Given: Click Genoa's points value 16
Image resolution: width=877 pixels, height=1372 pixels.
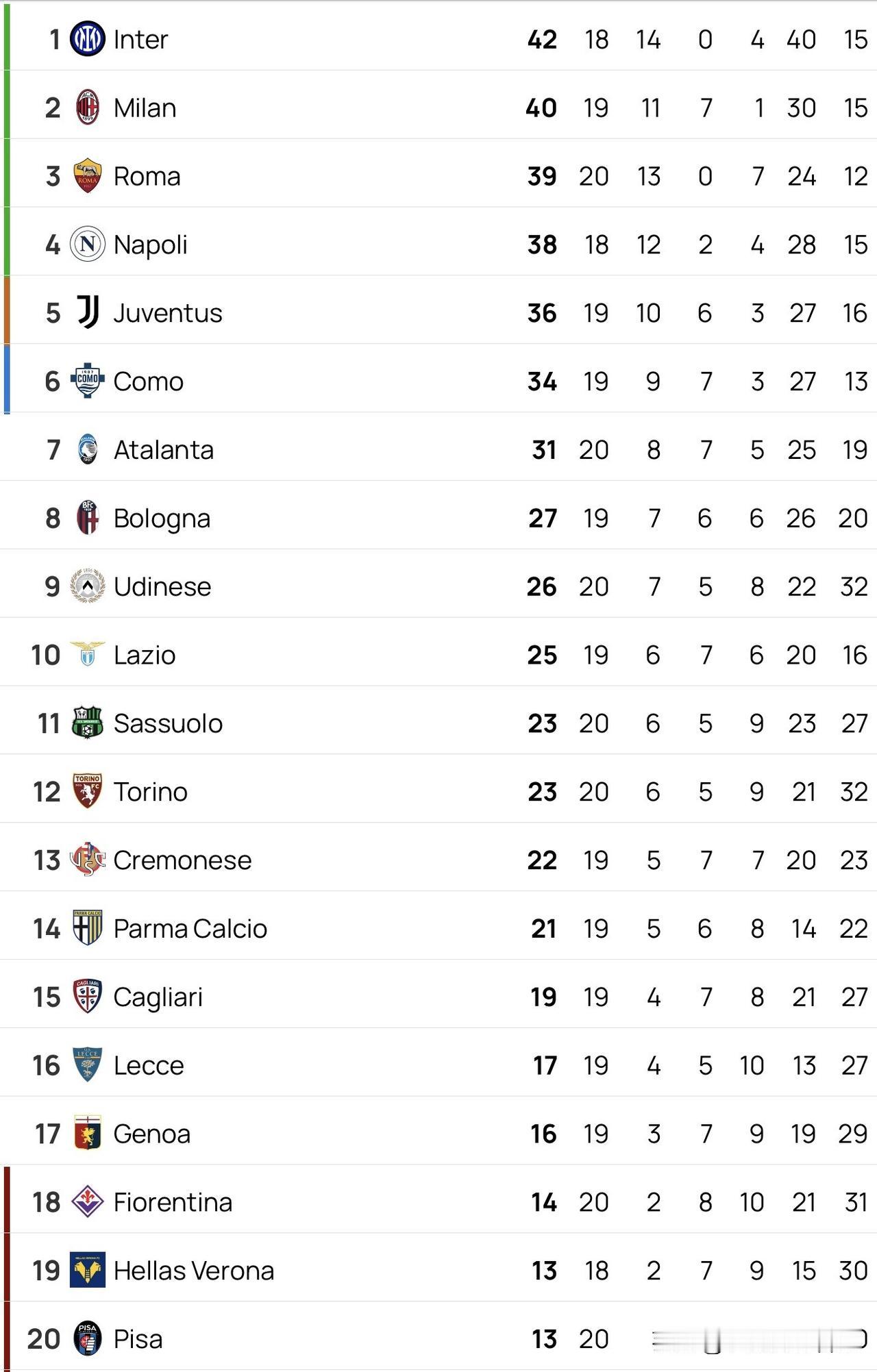Looking at the screenshot, I should pyautogui.click(x=543, y=1134).
